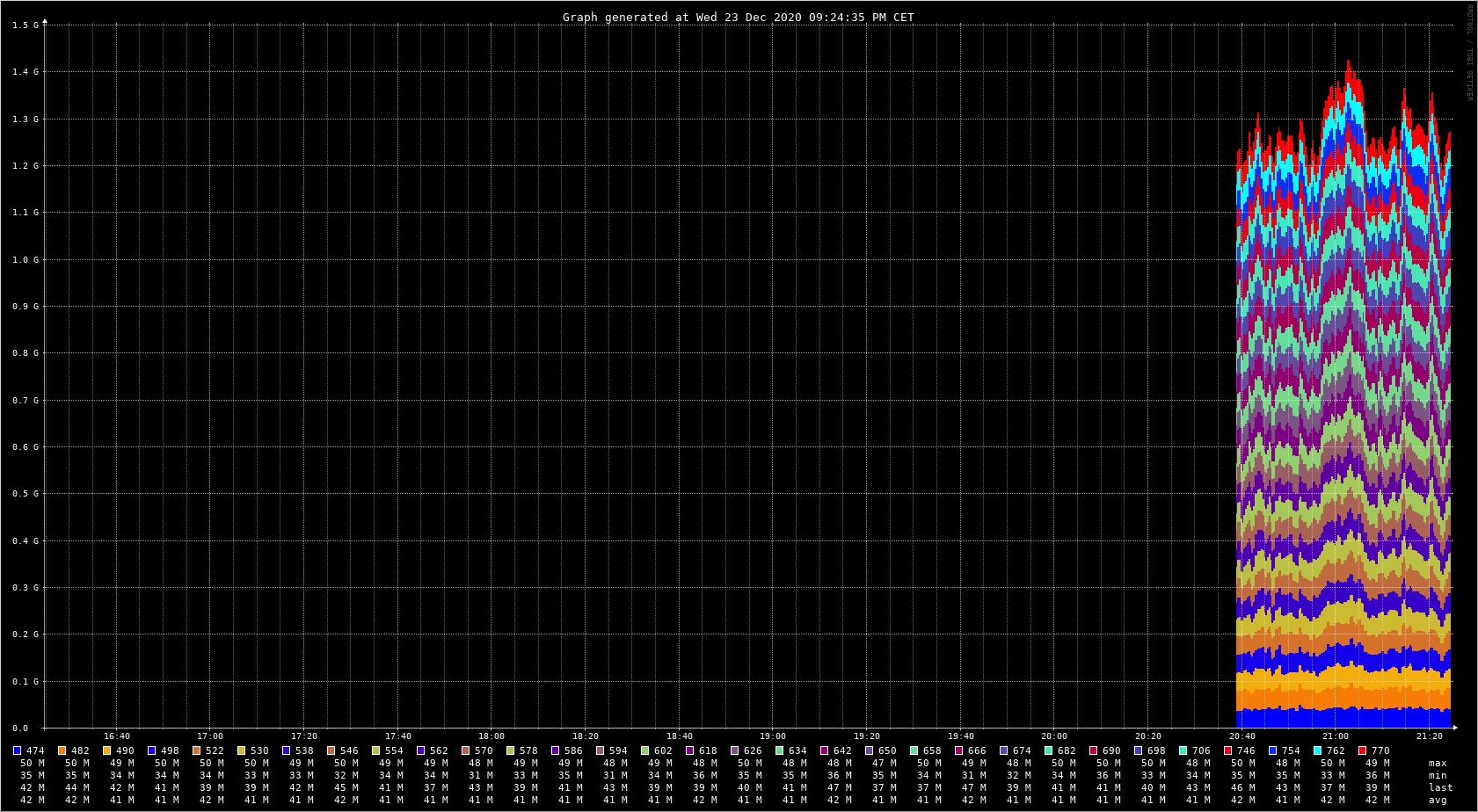This screenshot has height=812, width=1478.
Task: Click the red legend swatch for series 770
Action: (1362, 750)
